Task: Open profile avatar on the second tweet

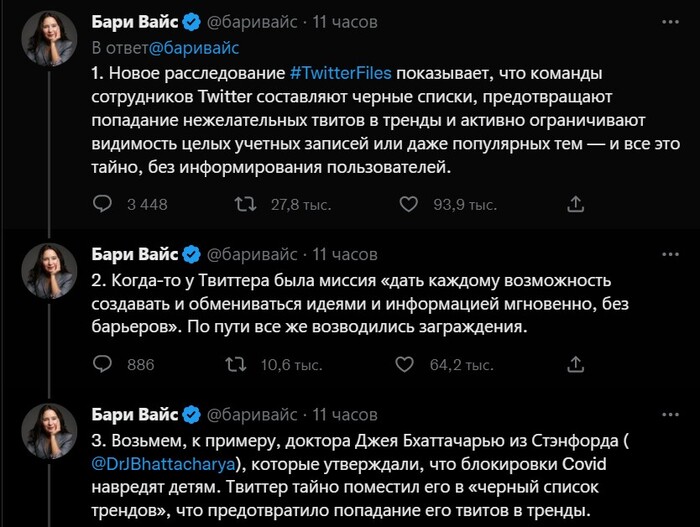Action: tap(50, 268)
